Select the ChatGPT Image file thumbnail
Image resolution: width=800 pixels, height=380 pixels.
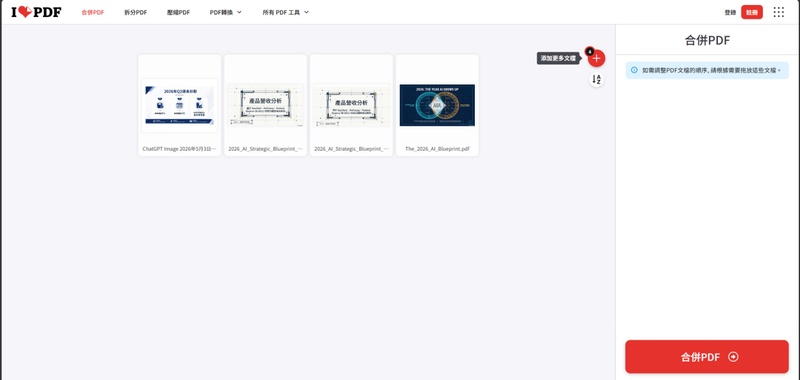click(x=180, y=105)
